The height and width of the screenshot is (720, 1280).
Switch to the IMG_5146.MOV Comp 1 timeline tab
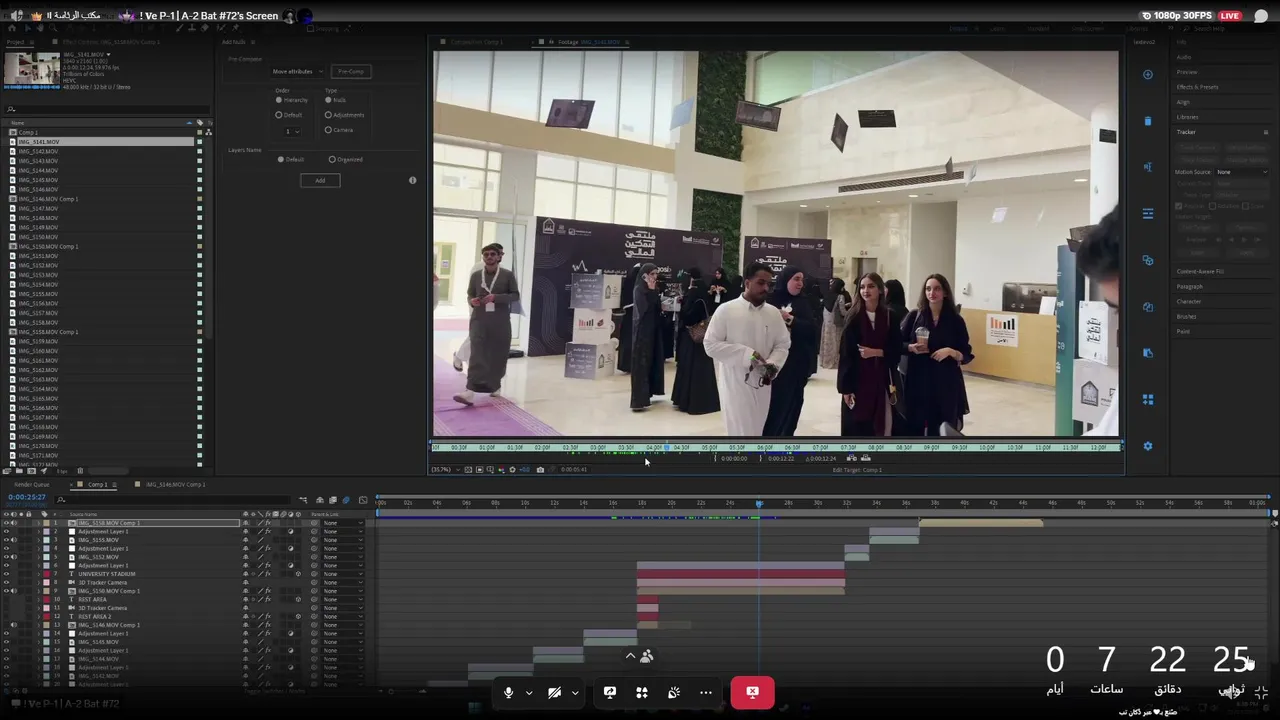pyautogui.click(x=175, y=484)
